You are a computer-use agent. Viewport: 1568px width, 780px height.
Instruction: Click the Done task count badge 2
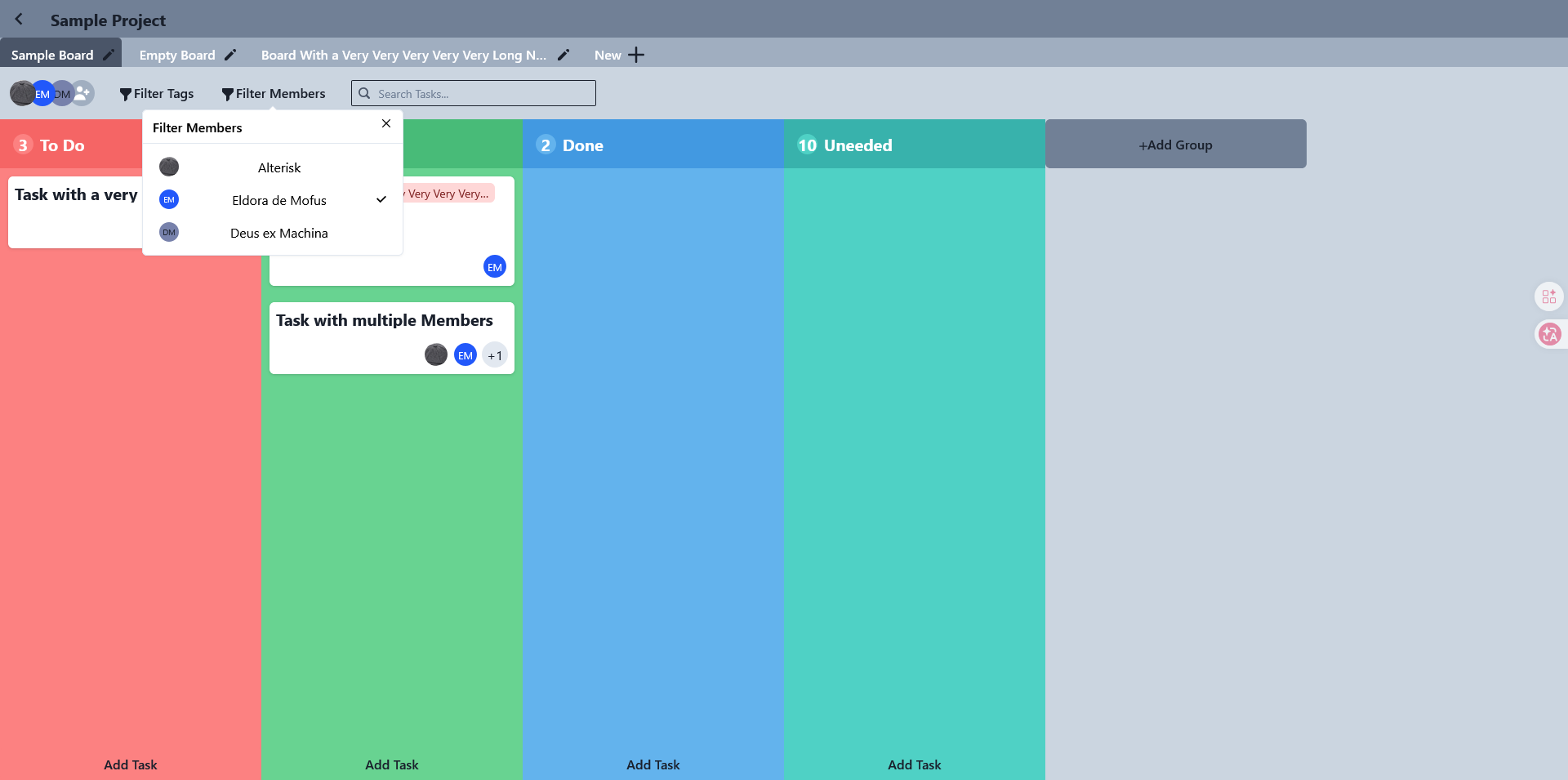click(546, 145)
